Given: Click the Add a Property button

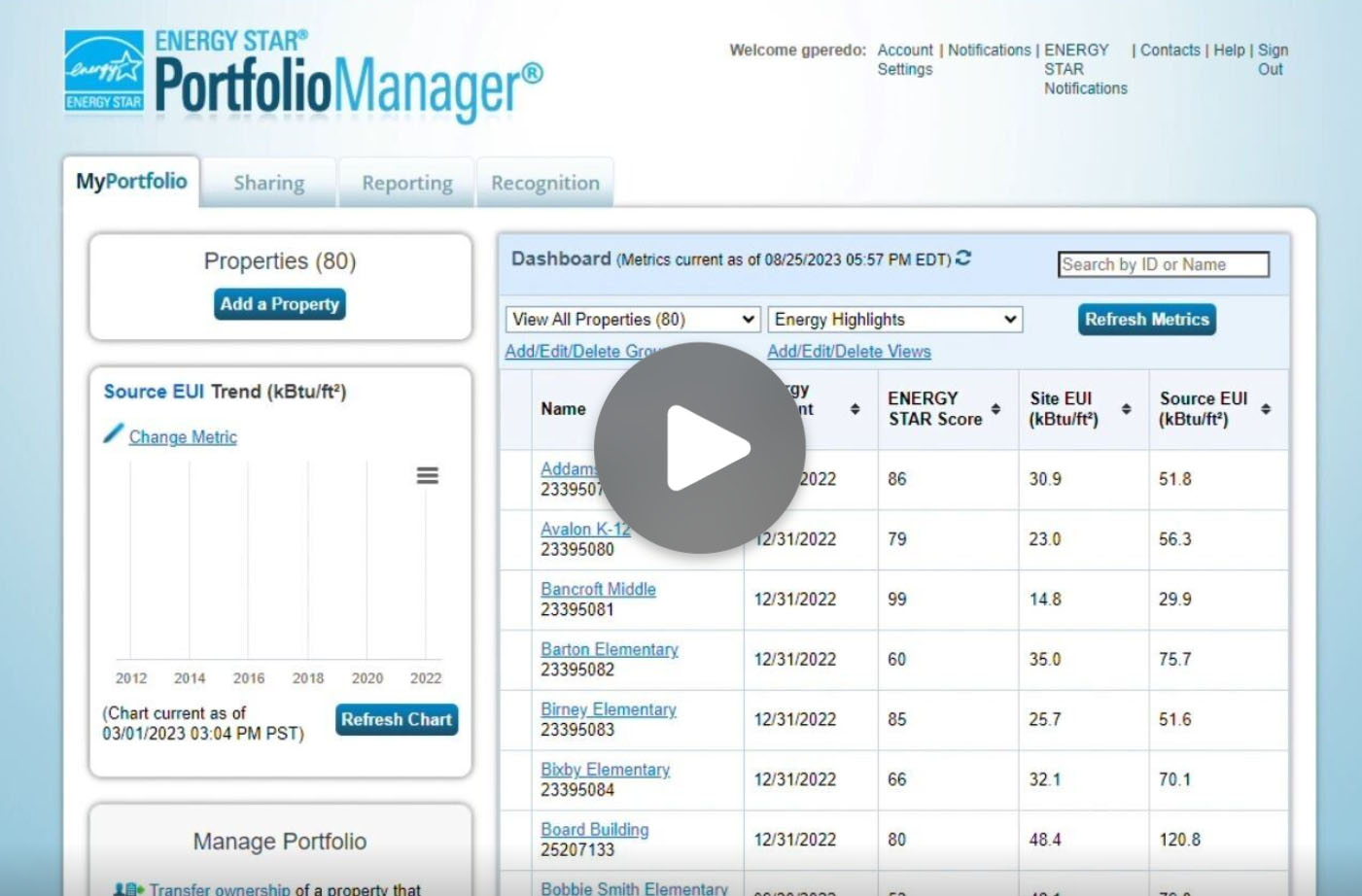Looking at the screenshot, I should pos(280,304).
